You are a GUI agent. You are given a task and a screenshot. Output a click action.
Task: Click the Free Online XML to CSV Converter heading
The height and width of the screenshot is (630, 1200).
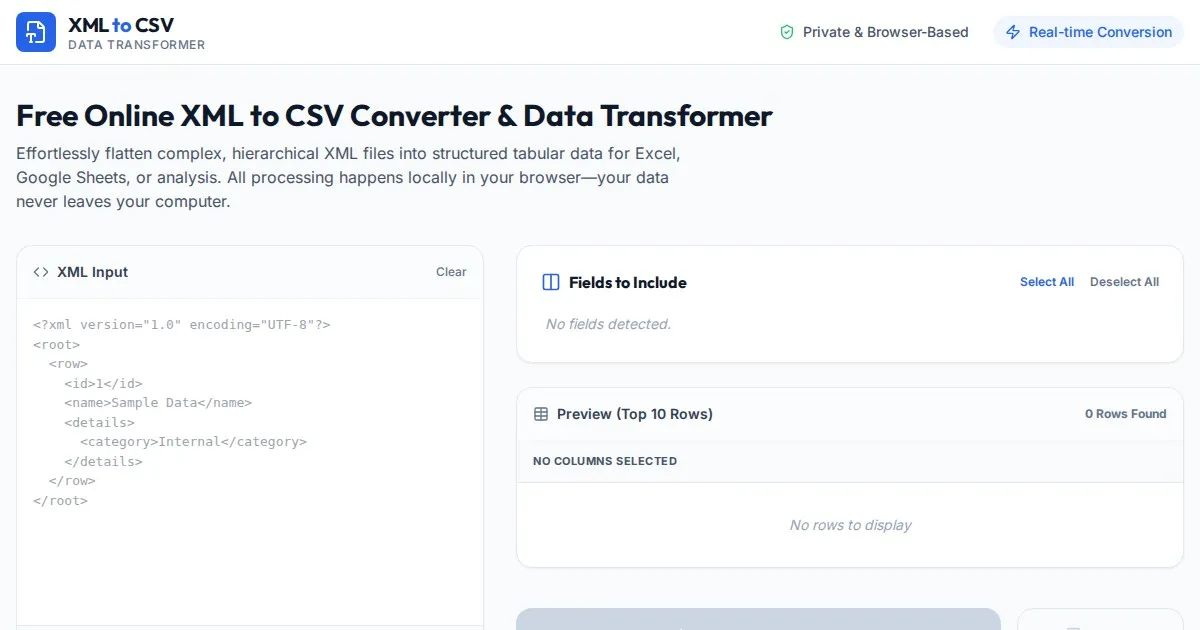(x=394, y=116)
